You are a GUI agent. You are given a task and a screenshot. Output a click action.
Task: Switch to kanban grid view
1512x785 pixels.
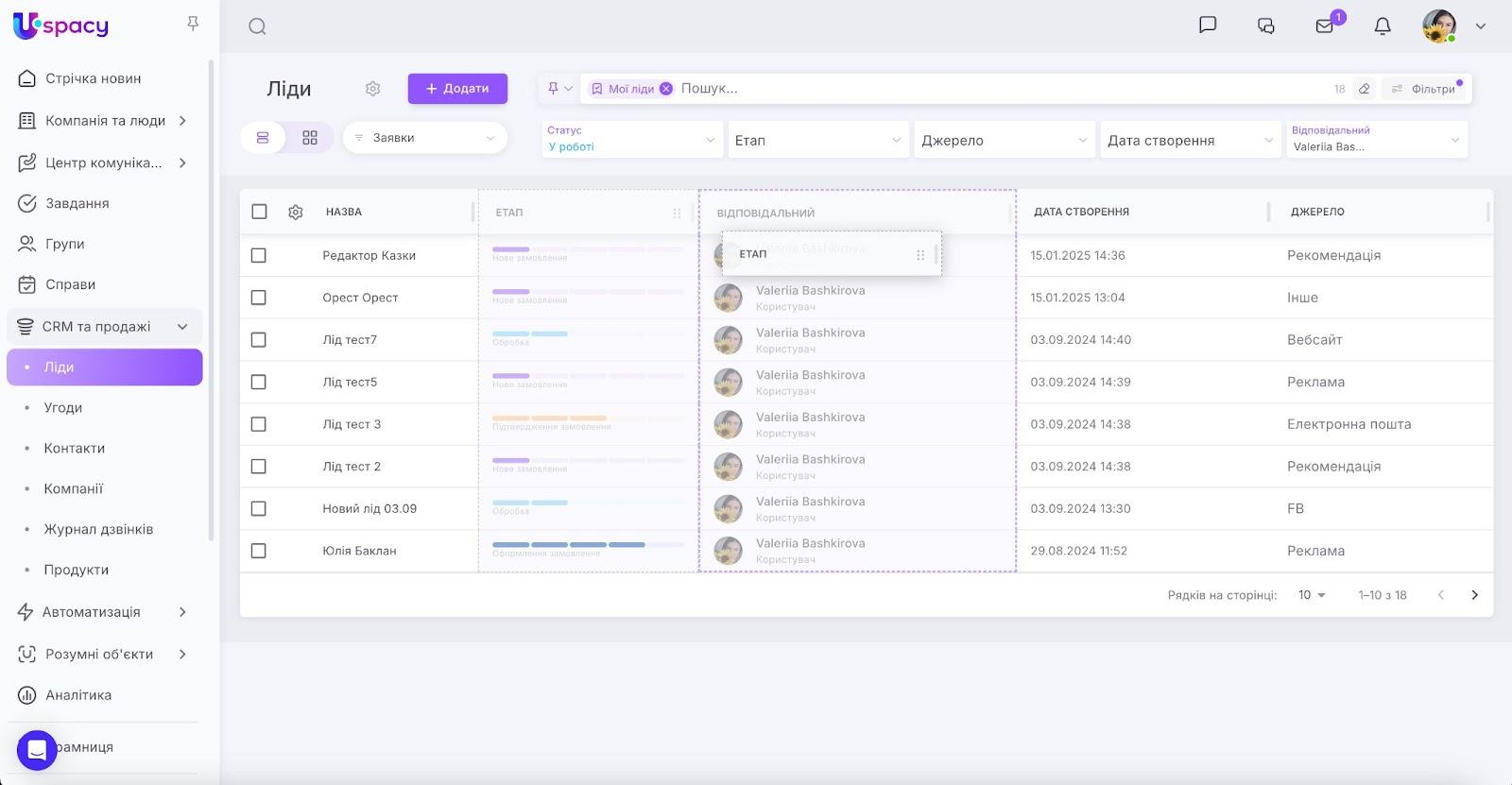310,138
